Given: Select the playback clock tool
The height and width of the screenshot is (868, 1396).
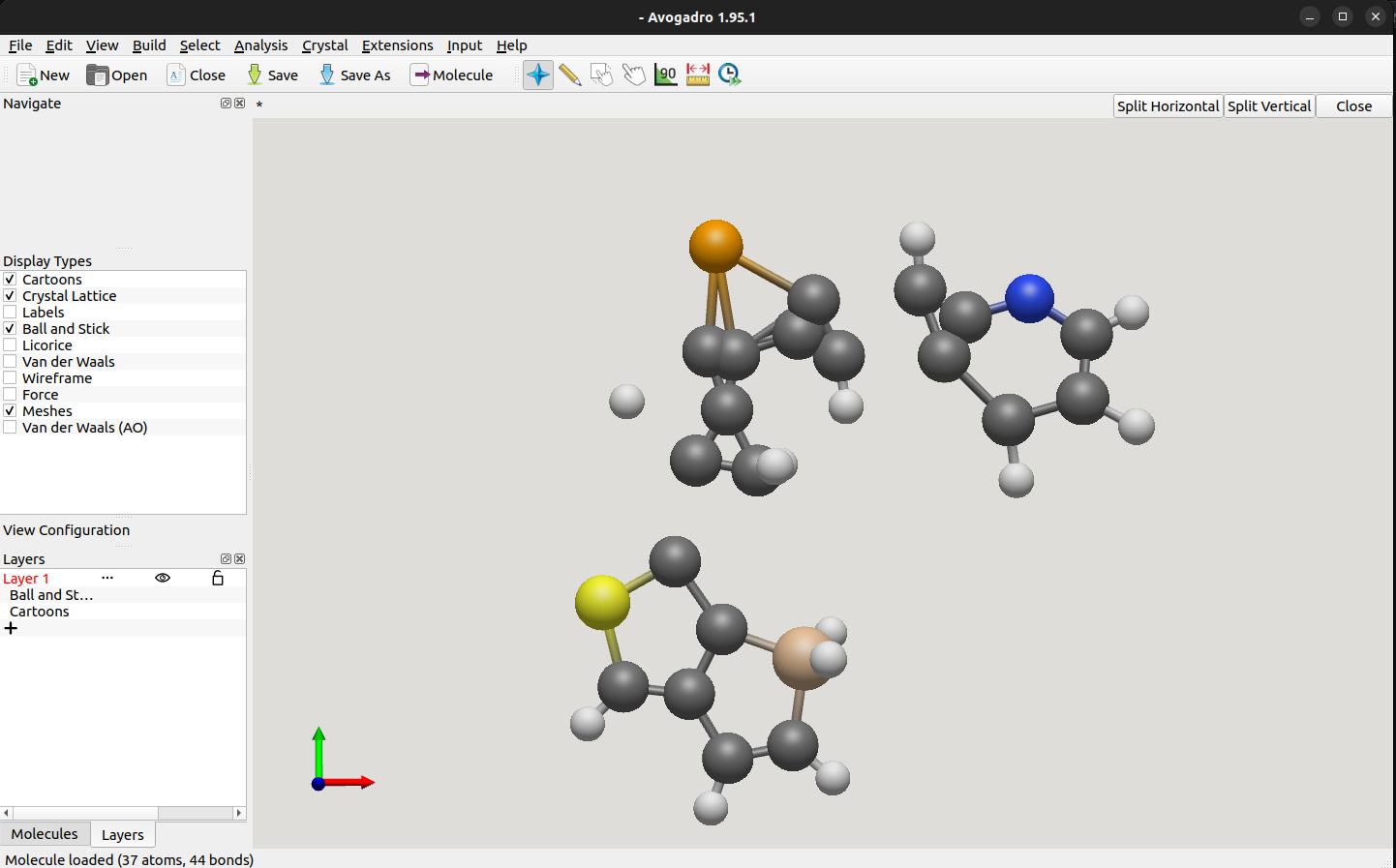Looking at the screenshot, I should coord(730,75).
